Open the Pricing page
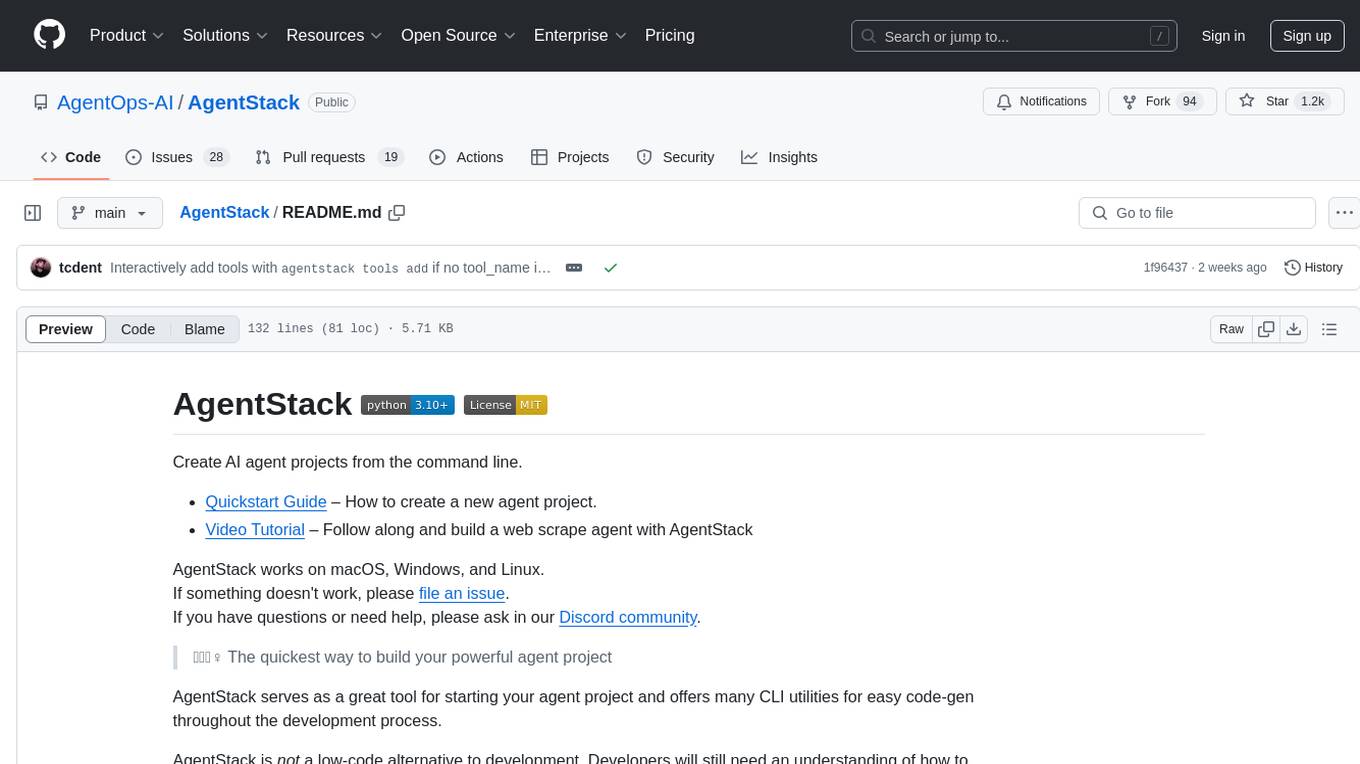 click(x=670, y=35)
